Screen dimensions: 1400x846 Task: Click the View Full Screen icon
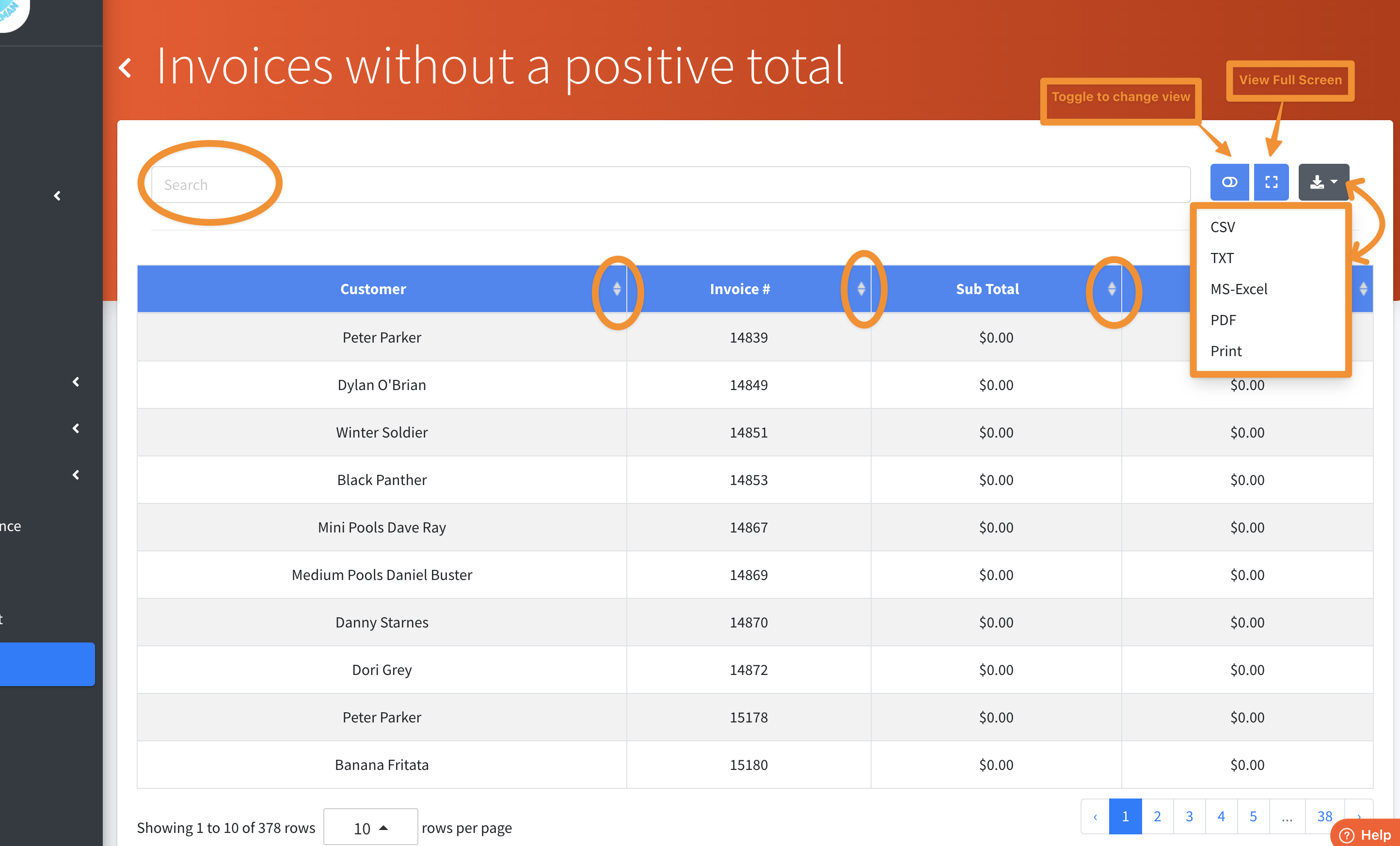pos(1271,182)
